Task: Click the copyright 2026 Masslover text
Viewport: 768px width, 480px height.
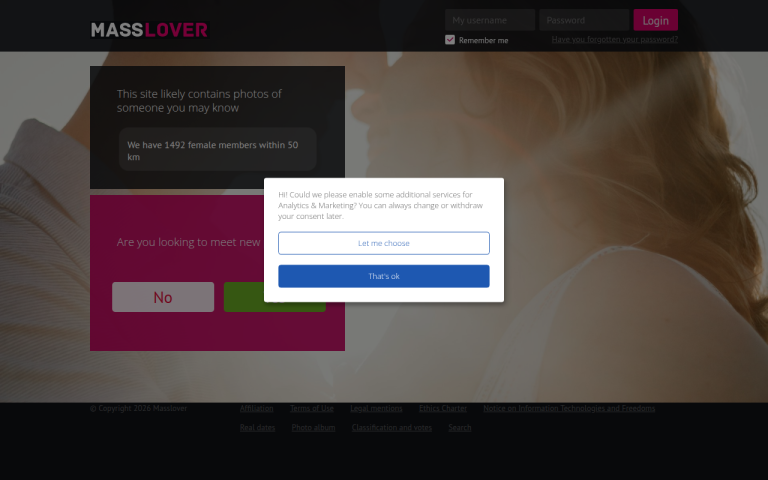Action: (x=139, y=408)
